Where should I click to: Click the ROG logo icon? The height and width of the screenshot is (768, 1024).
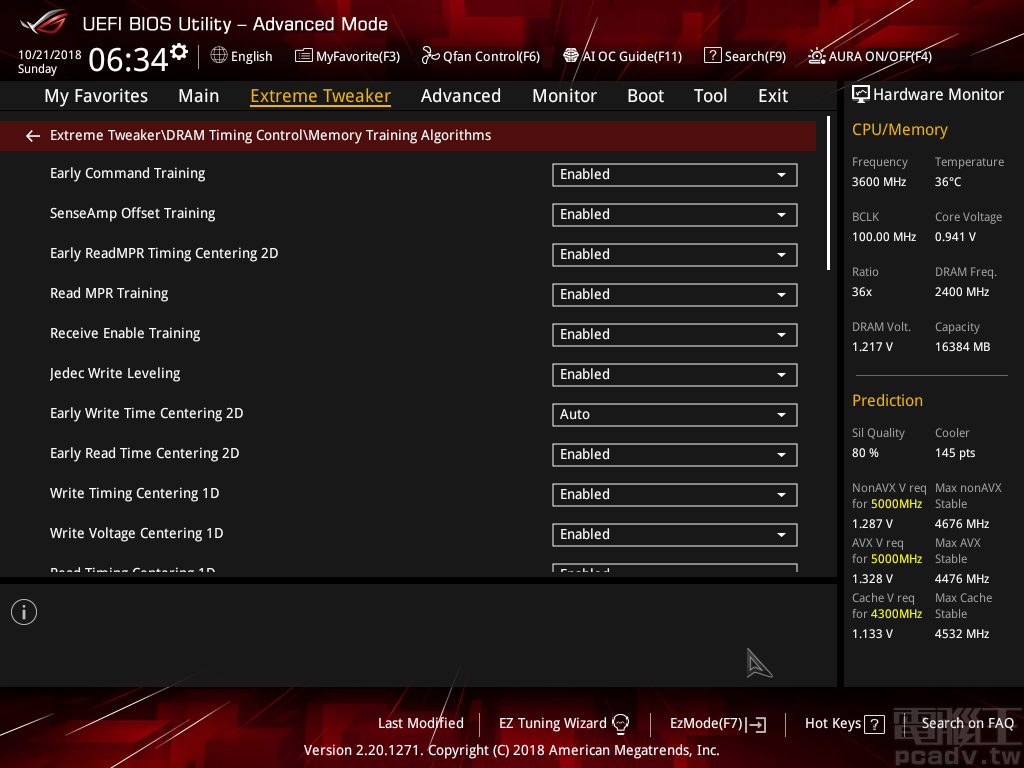click(x=44, y=22)
